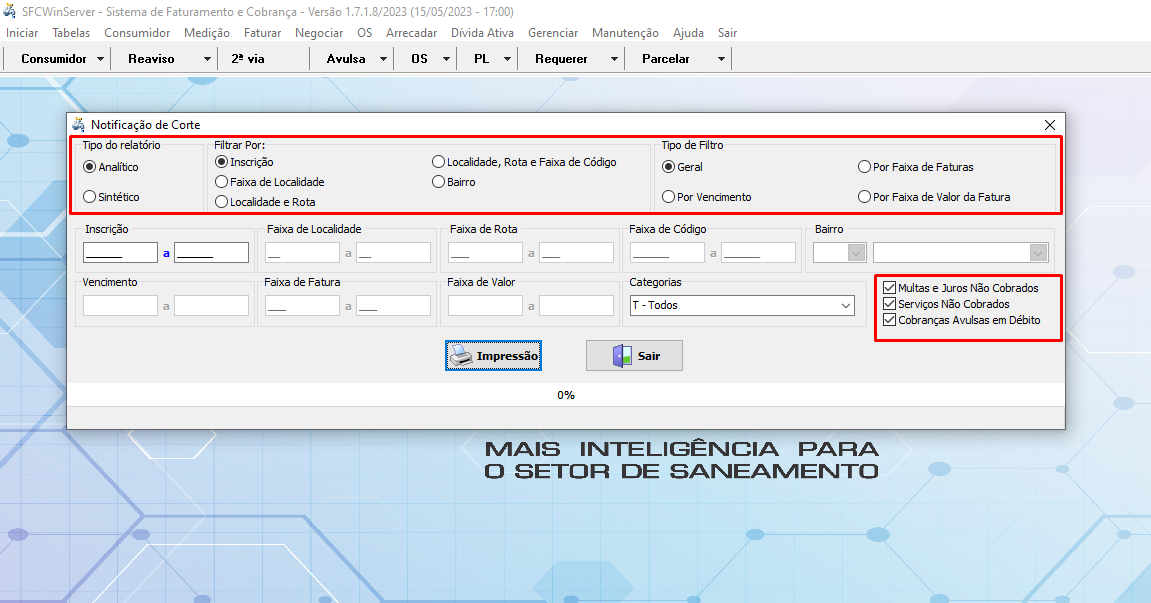
Task: Select Faixa de Localidade filter option
Action: pyautogui.click(x=222, y=182)
